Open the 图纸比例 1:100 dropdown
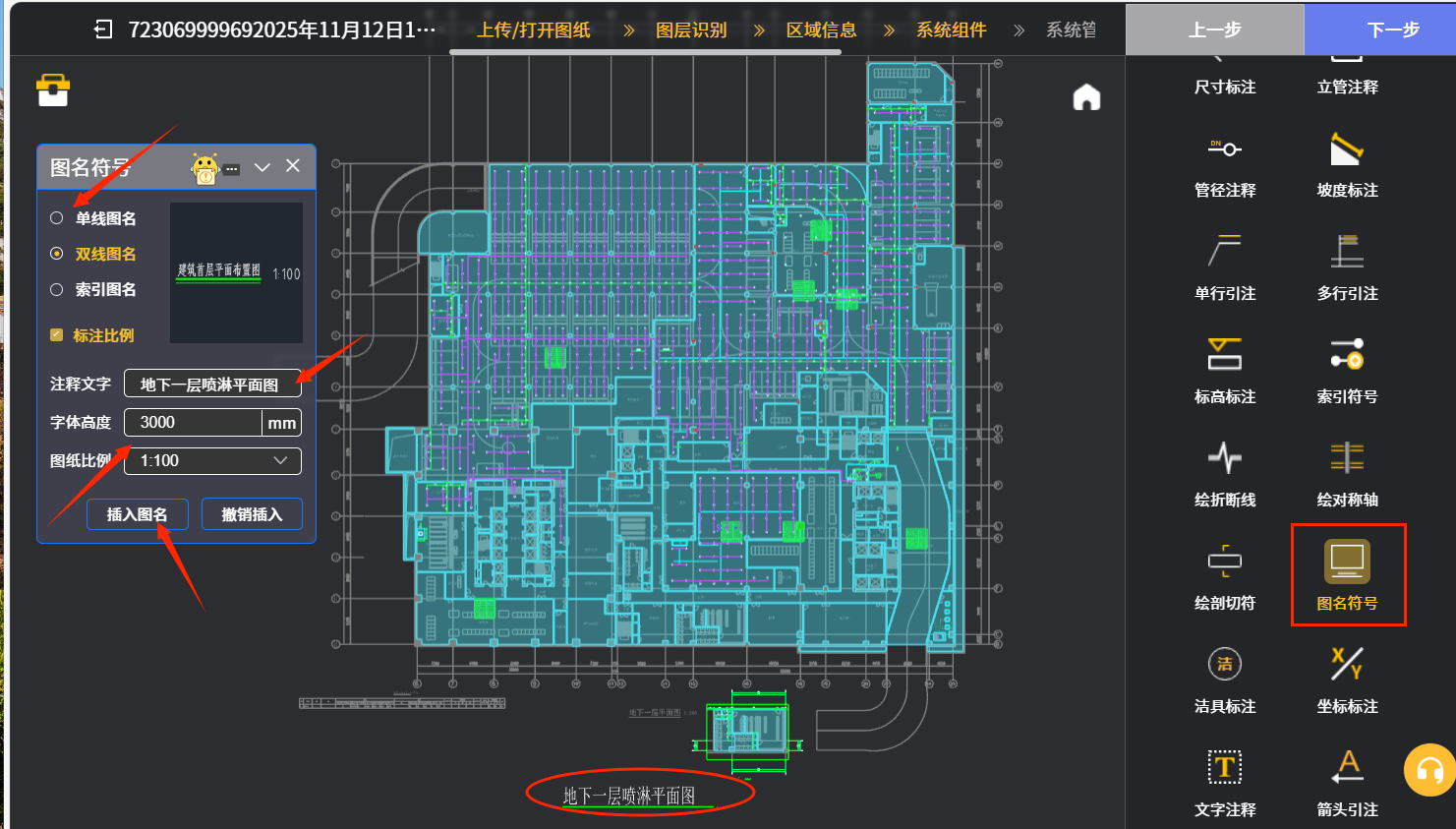Screen dimensions: 1456x829 click(x=212, y=461)
